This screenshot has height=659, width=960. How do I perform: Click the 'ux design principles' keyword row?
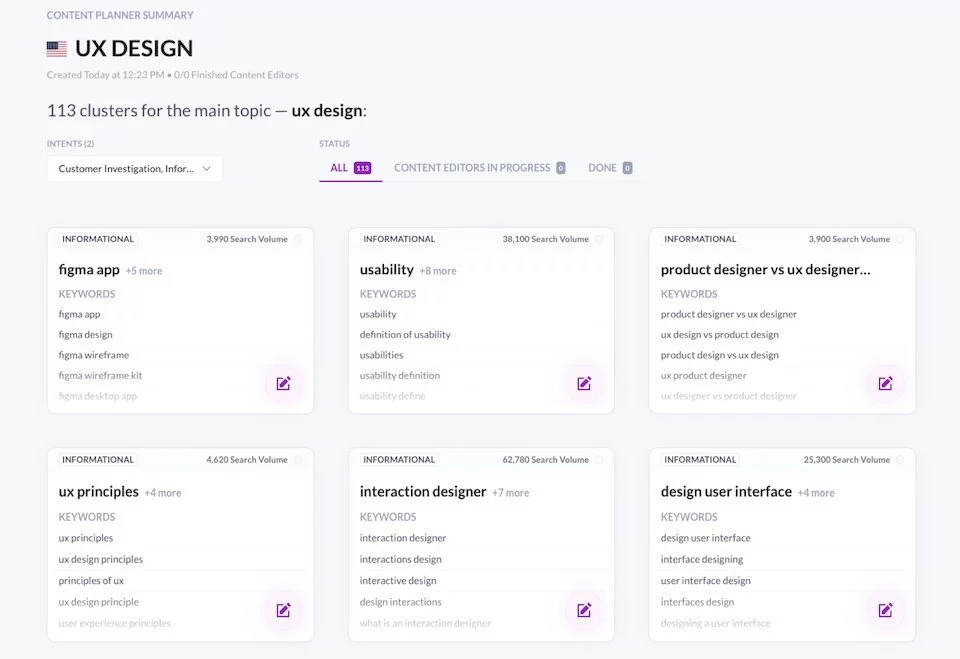pyautogui.click(x=101, y=560)
